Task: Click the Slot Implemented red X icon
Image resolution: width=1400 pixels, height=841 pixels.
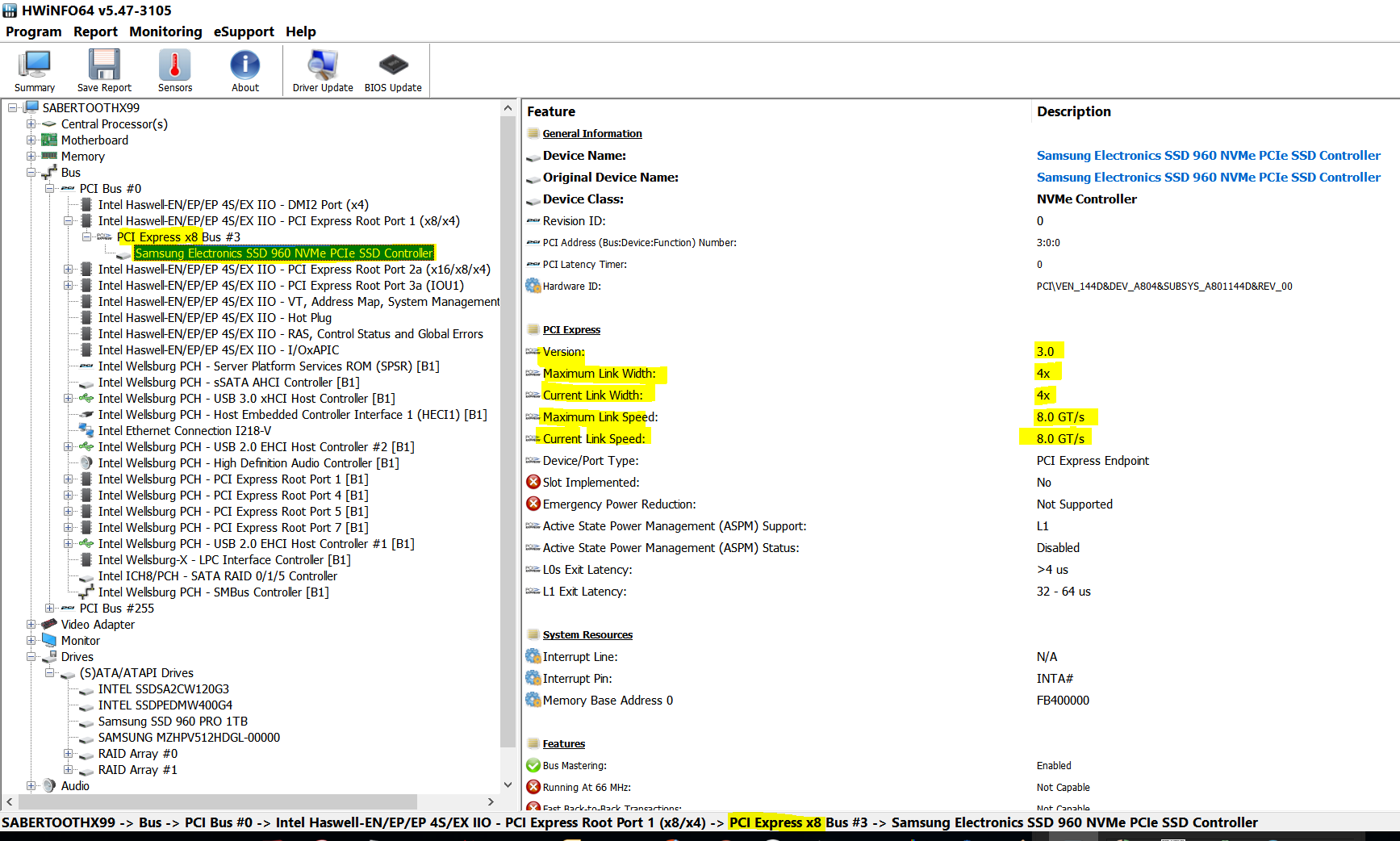Action: (x=533, y=482)
